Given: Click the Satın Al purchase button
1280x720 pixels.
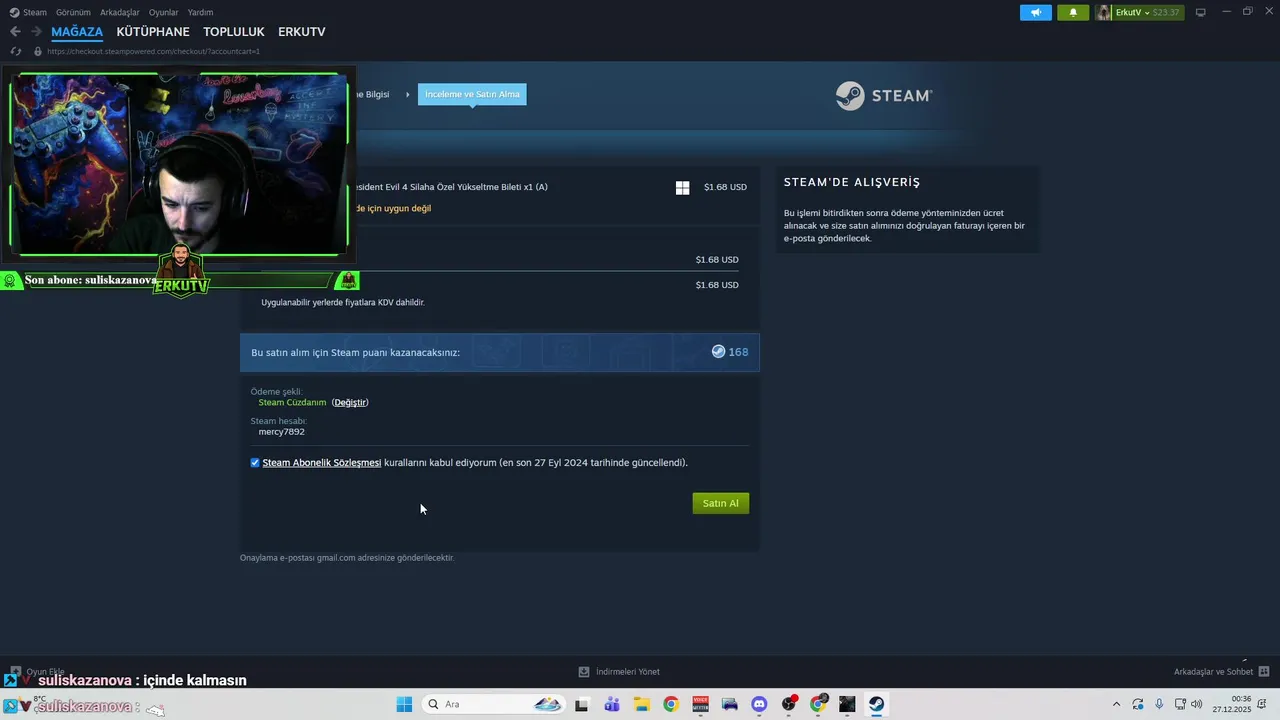Looking at the screenshot, I should 720,503.
